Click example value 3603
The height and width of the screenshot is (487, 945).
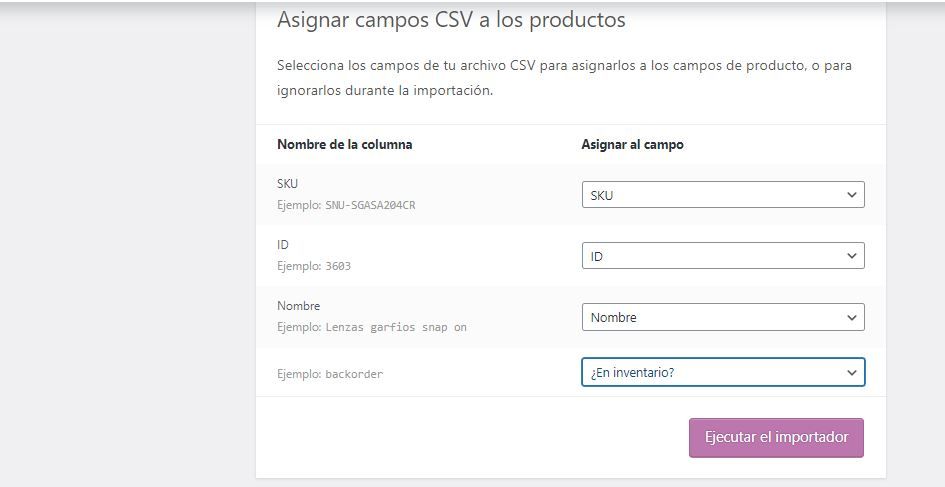[x=338, y=266]
